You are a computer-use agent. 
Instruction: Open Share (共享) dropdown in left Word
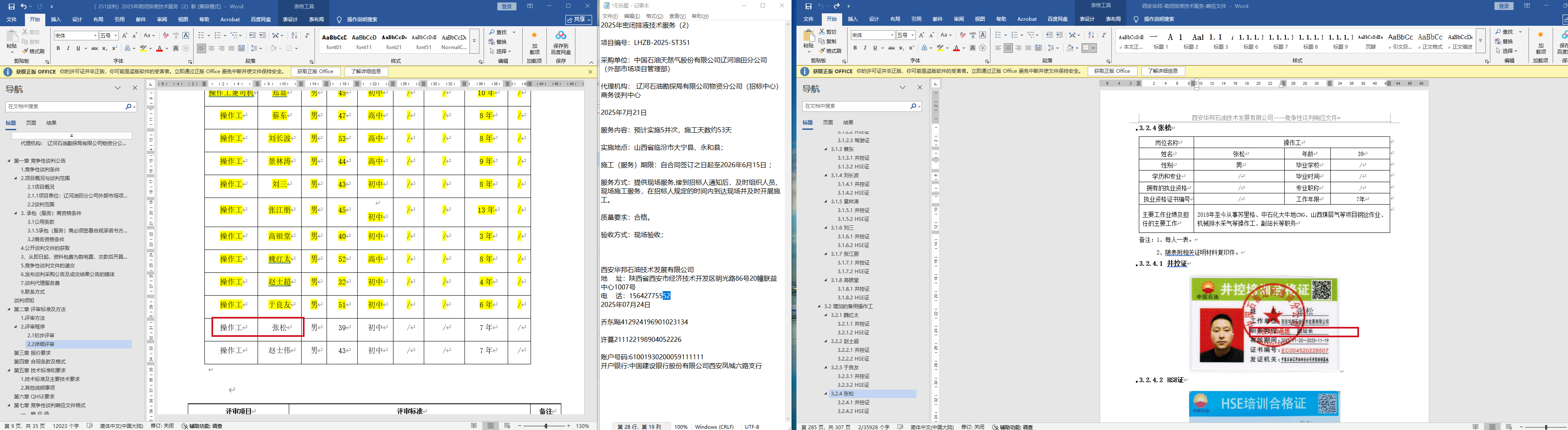[578, 20]
